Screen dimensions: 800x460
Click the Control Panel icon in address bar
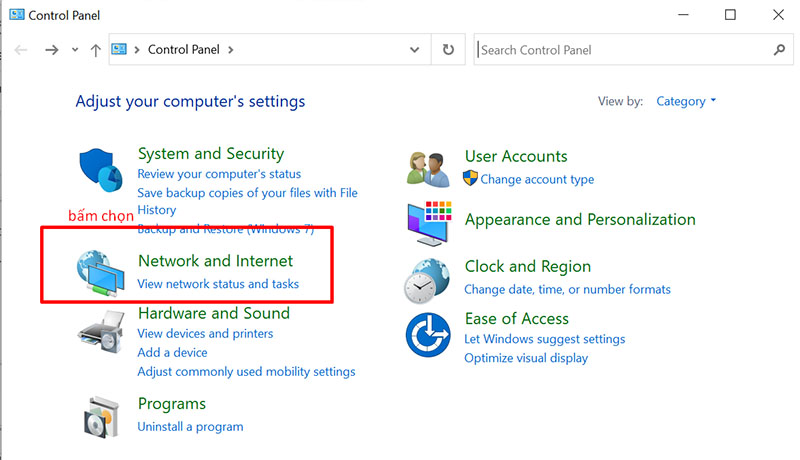119,49
